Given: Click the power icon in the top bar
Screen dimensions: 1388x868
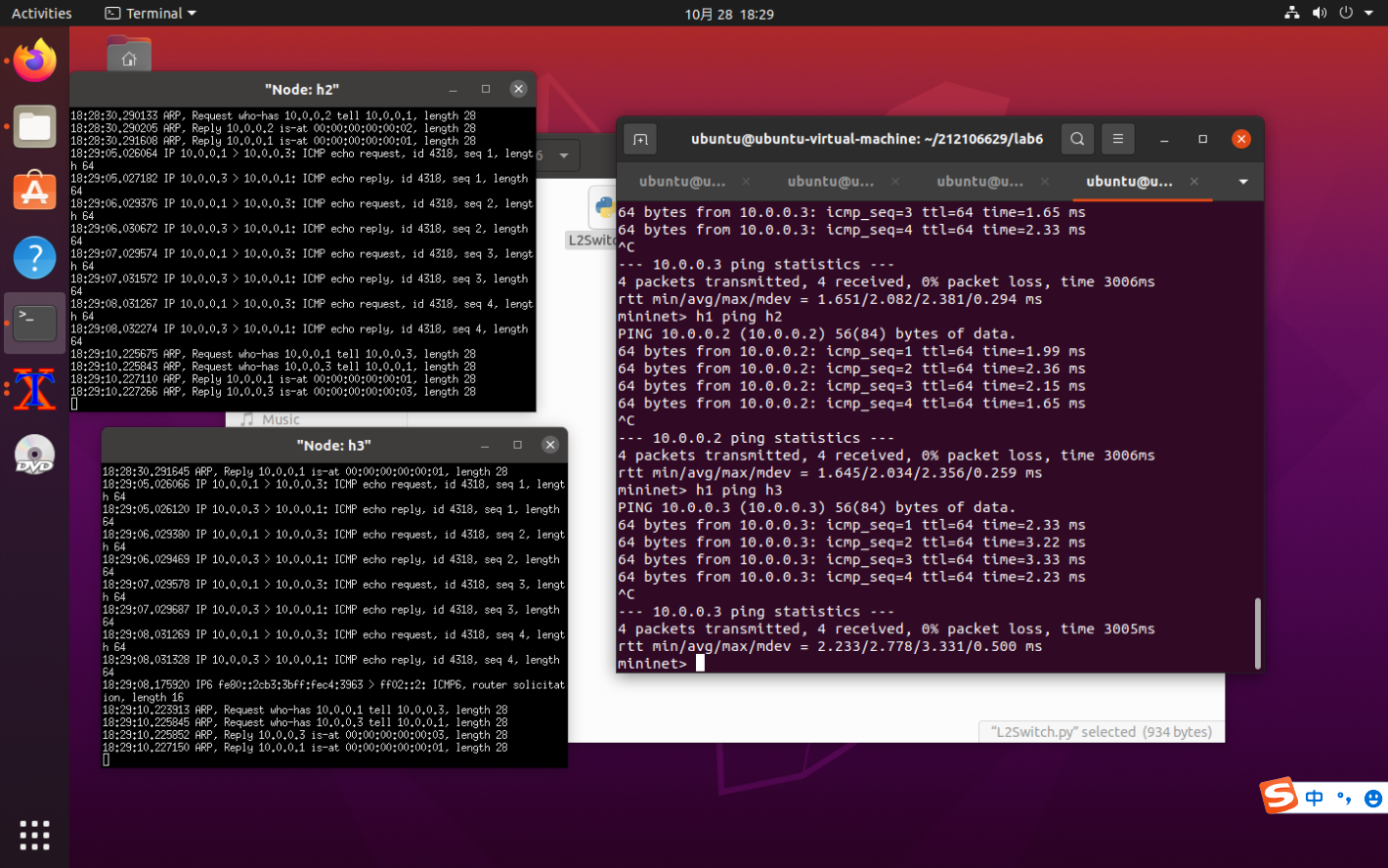Looking at the screenshot, I should coord(1345,13).
